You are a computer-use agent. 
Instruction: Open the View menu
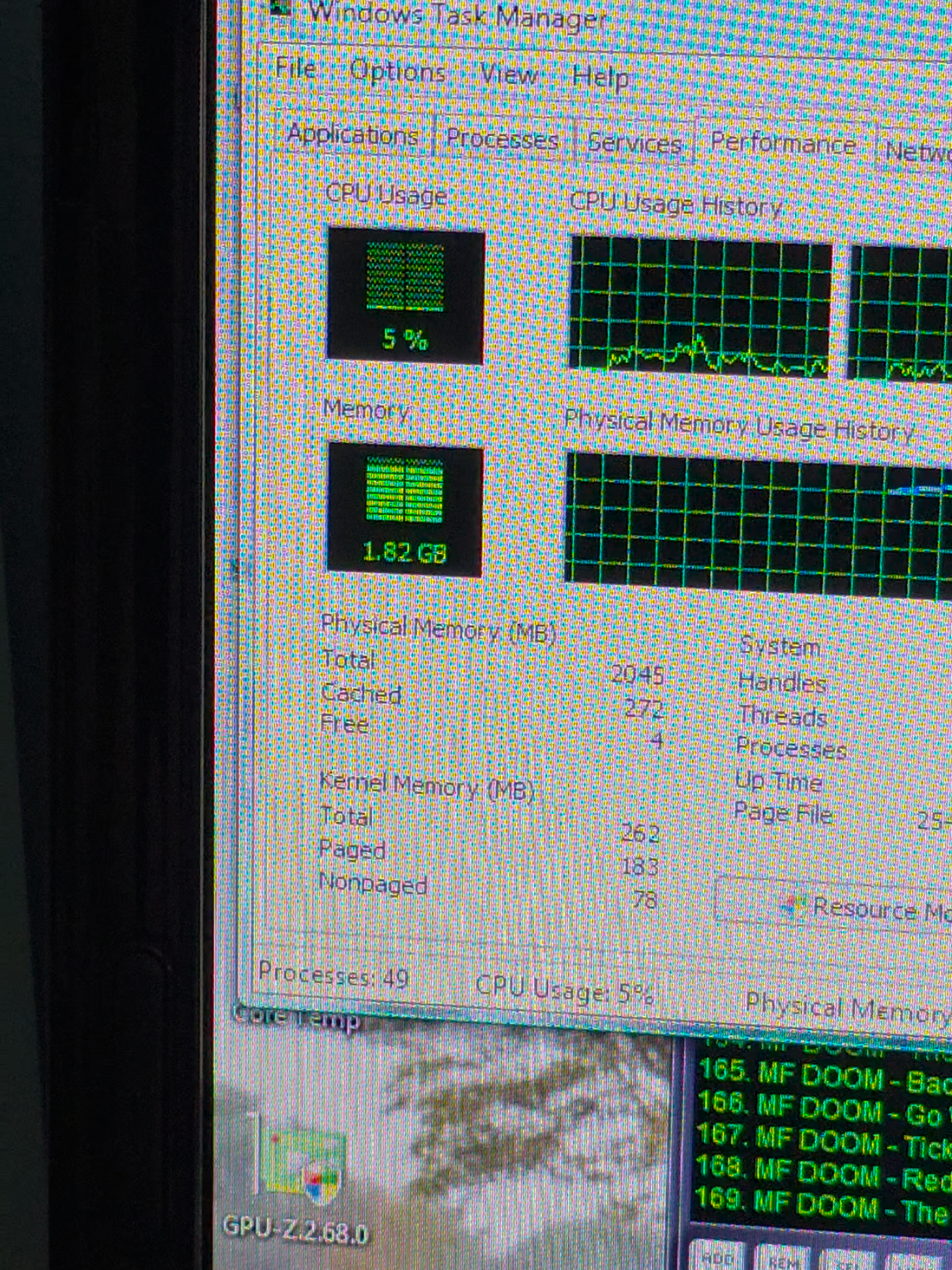[x=509, y=75]
